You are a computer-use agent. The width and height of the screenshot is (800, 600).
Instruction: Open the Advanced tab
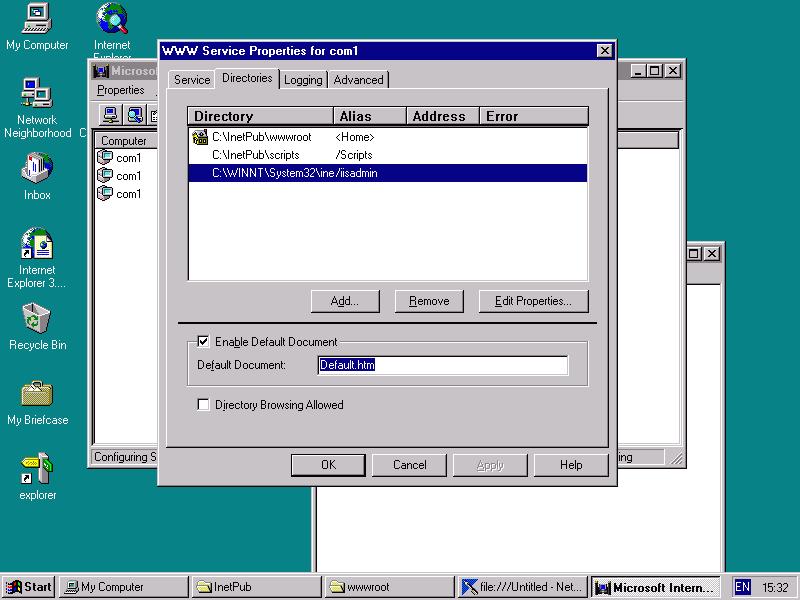[358, 80]
